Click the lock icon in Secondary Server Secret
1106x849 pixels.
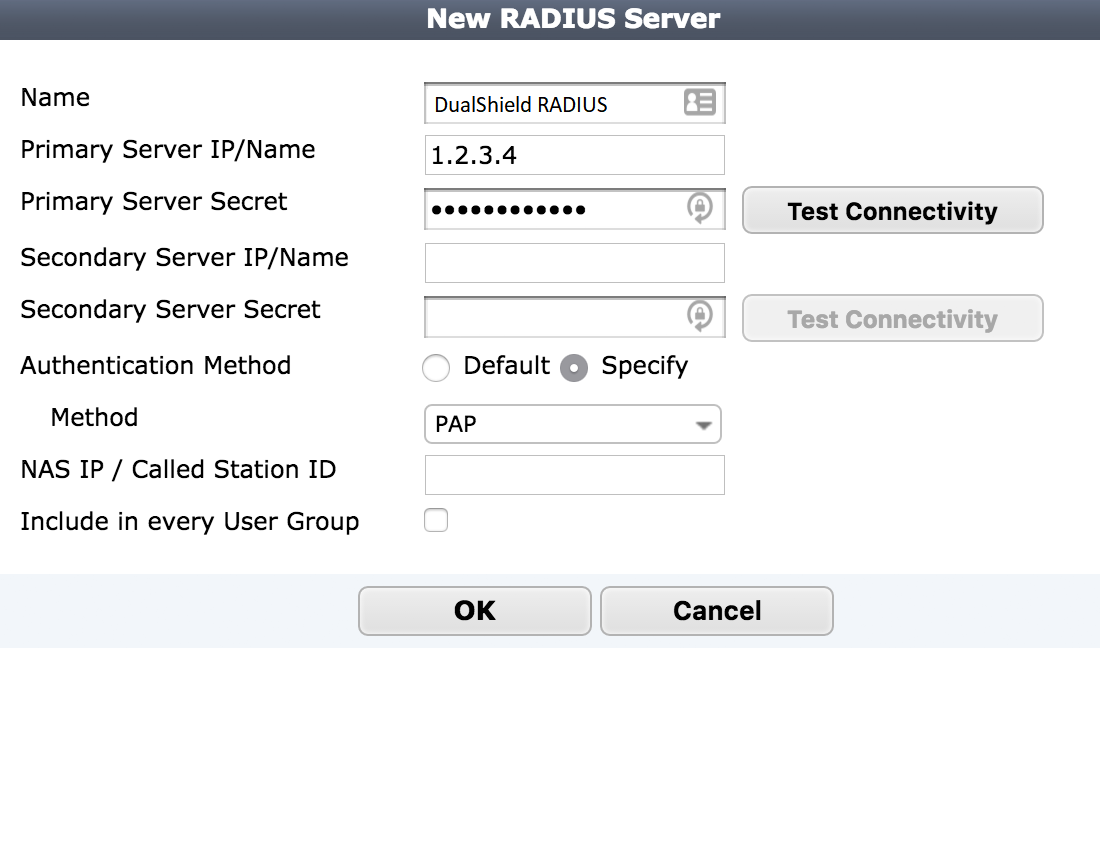click(699, 317)
